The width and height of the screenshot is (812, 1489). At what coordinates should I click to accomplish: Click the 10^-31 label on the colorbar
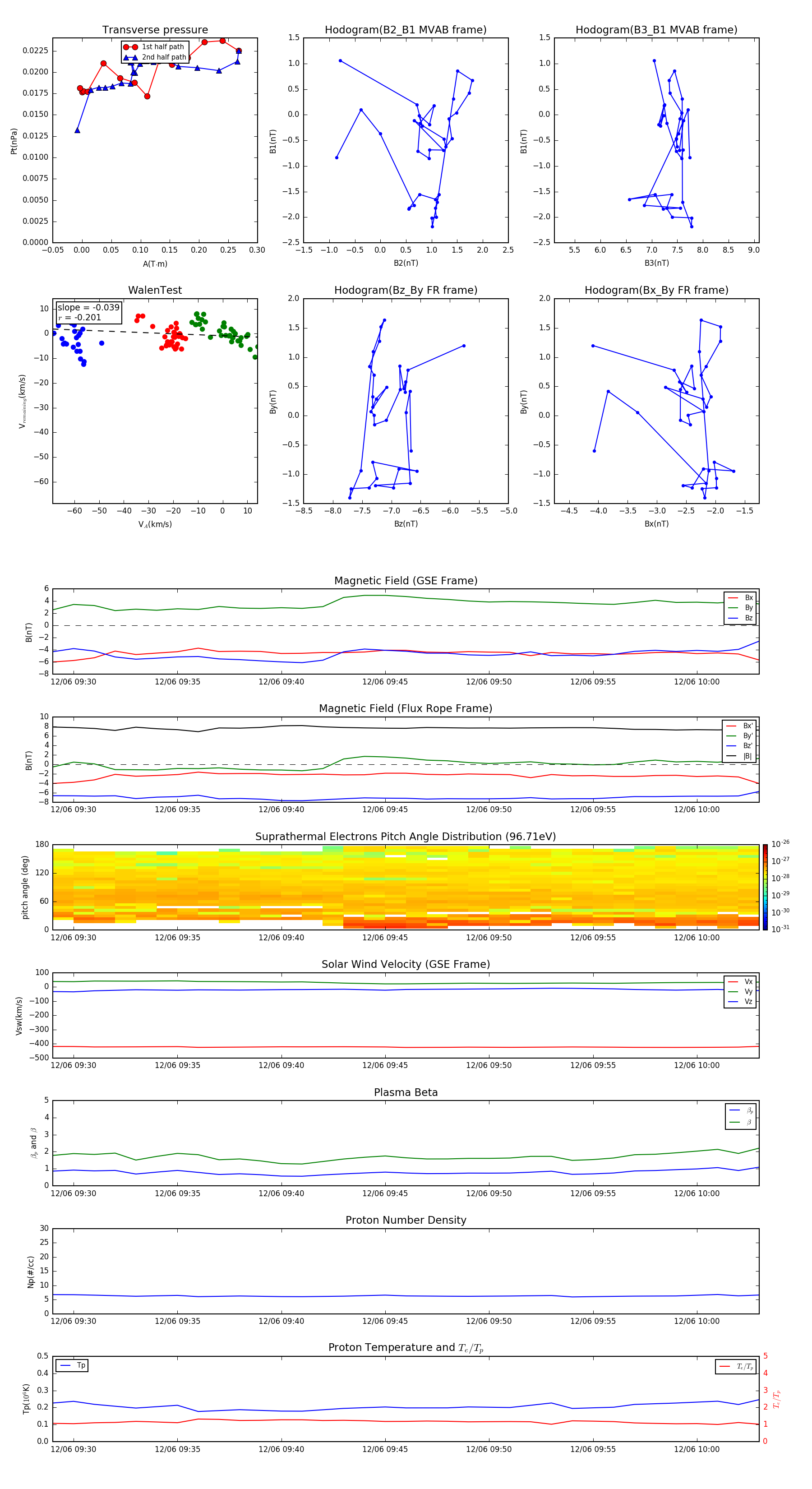780,929
